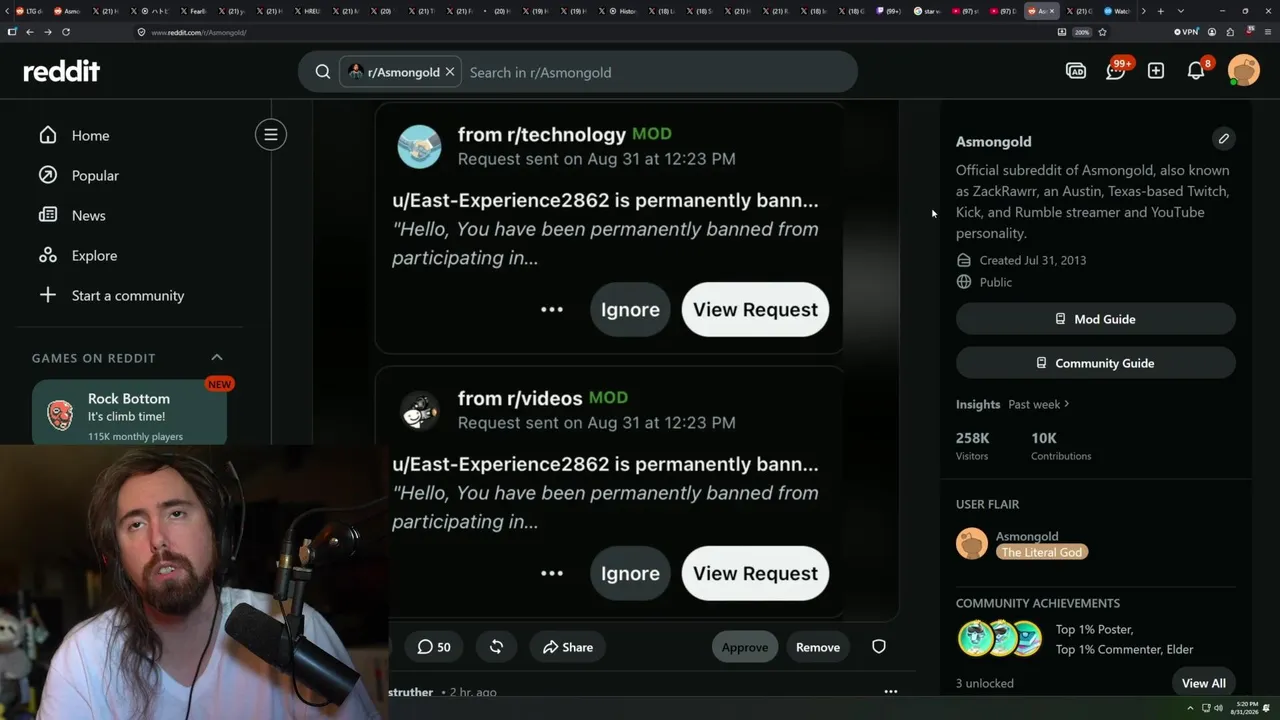The width and height of the screenshot is (1280, 720).
Task: View All community achievements
Action: click(1203, 683)
